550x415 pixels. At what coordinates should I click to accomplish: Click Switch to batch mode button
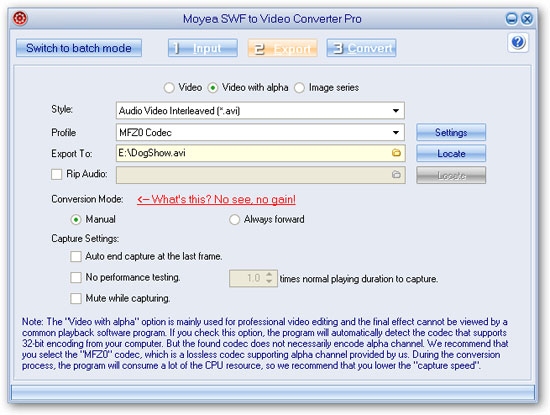pos(79,48)
